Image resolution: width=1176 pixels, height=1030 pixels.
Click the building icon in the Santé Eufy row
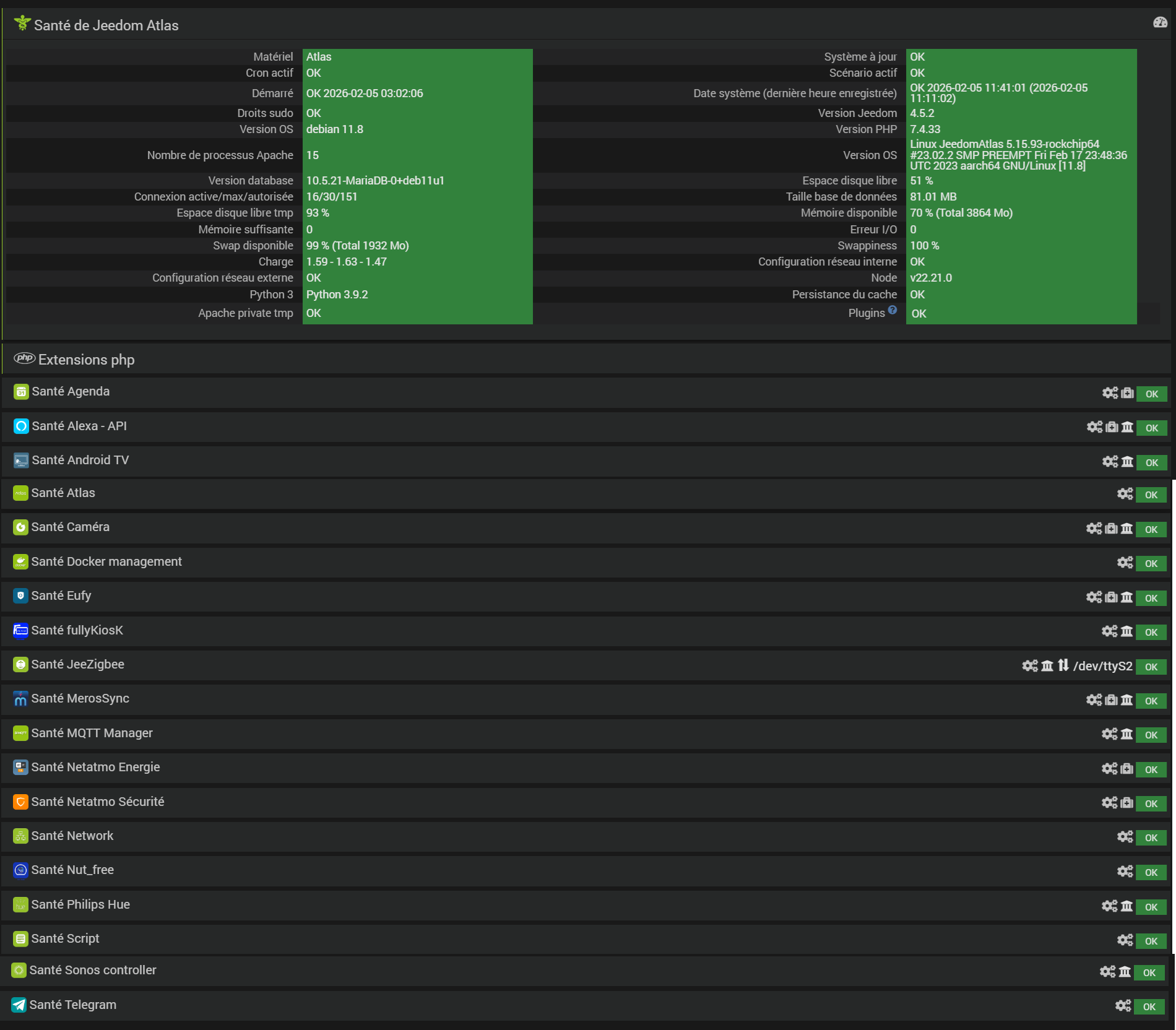click(1126, 597)
